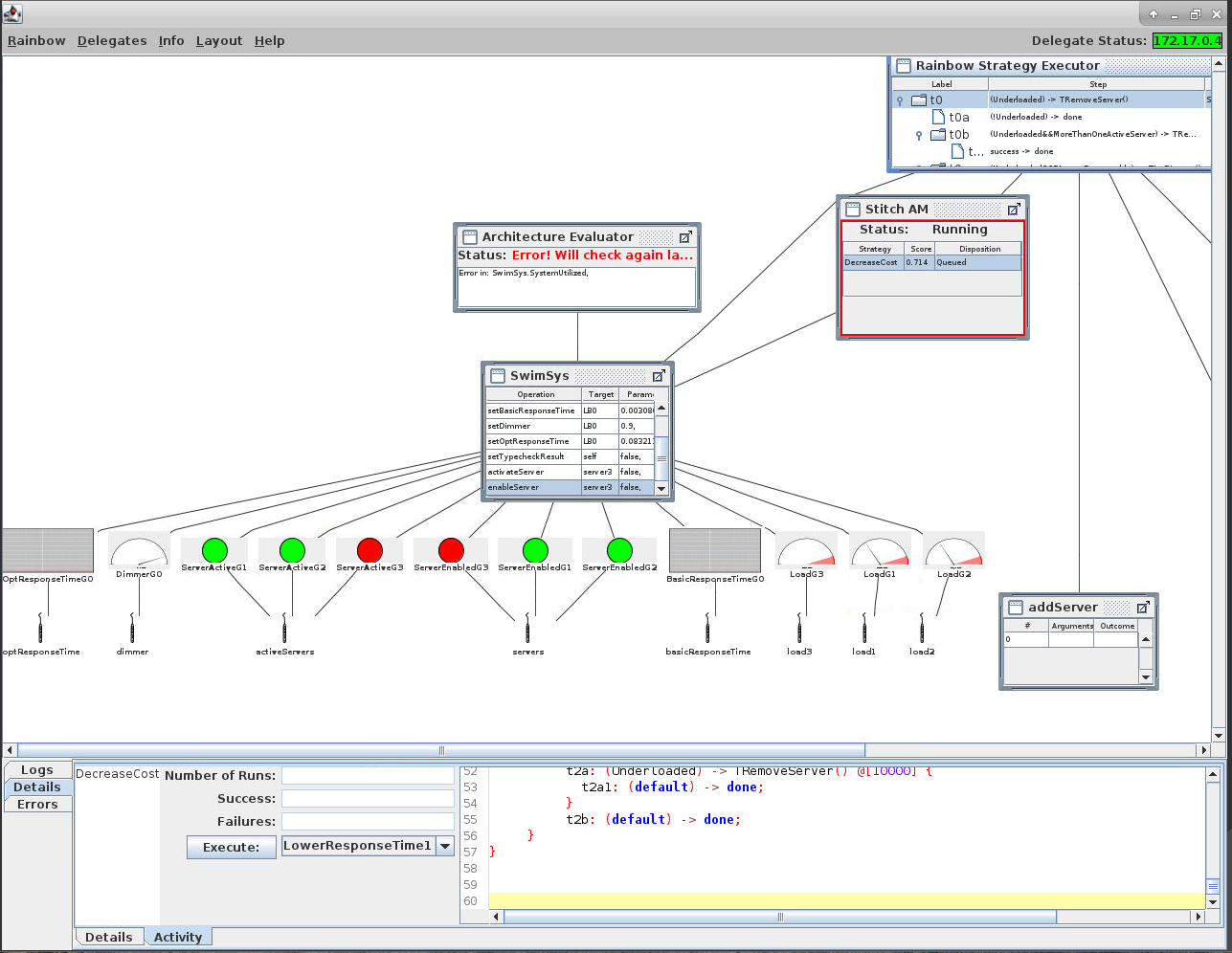Switch to the Activity tab
This screenshot has width=1232, height=953.
click(178, 938)
